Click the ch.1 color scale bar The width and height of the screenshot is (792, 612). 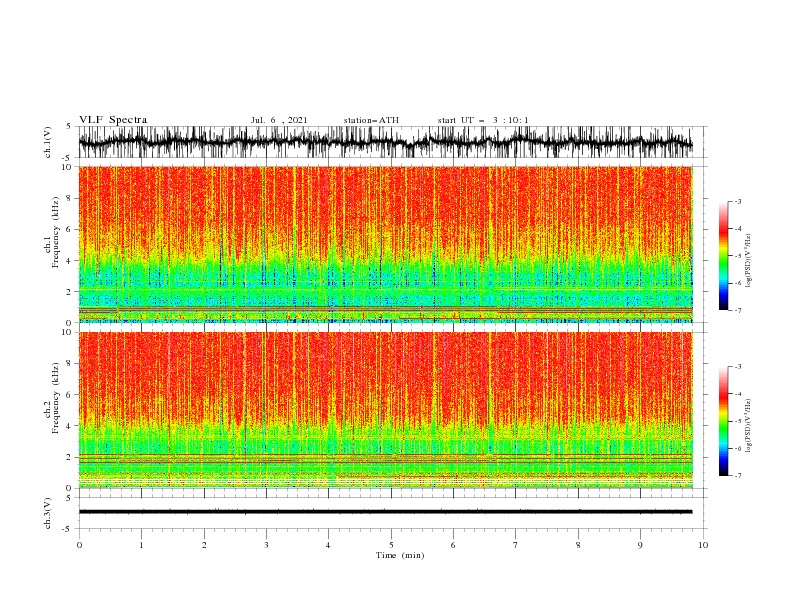[x=724, y=256]
